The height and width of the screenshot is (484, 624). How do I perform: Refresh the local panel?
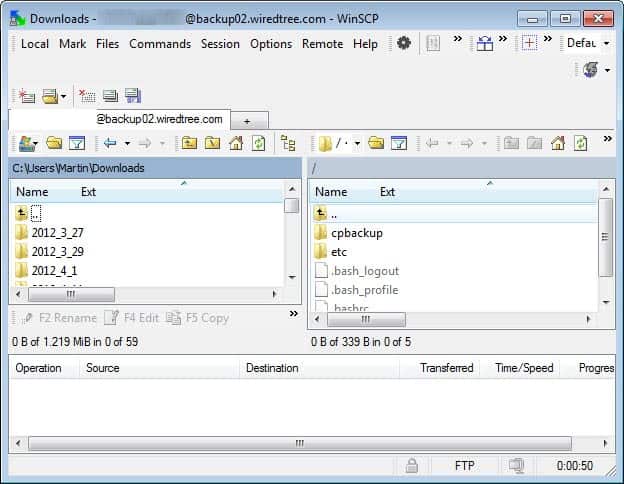pos(259,143)
